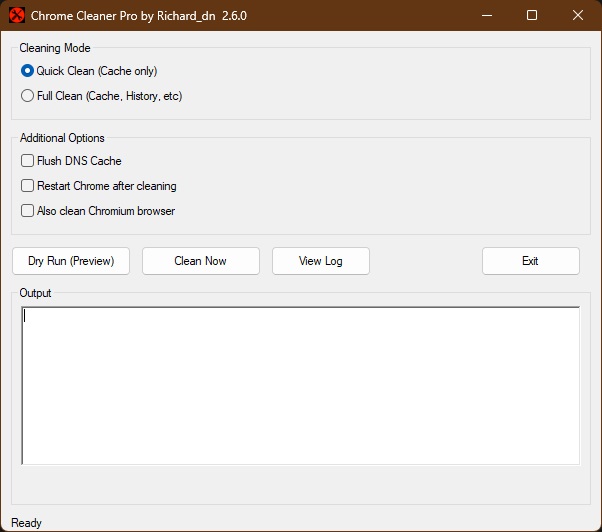Close the Chrome Cleaner Pro window
The height and width of the screenshot is (532, 602).
point(578,15)
